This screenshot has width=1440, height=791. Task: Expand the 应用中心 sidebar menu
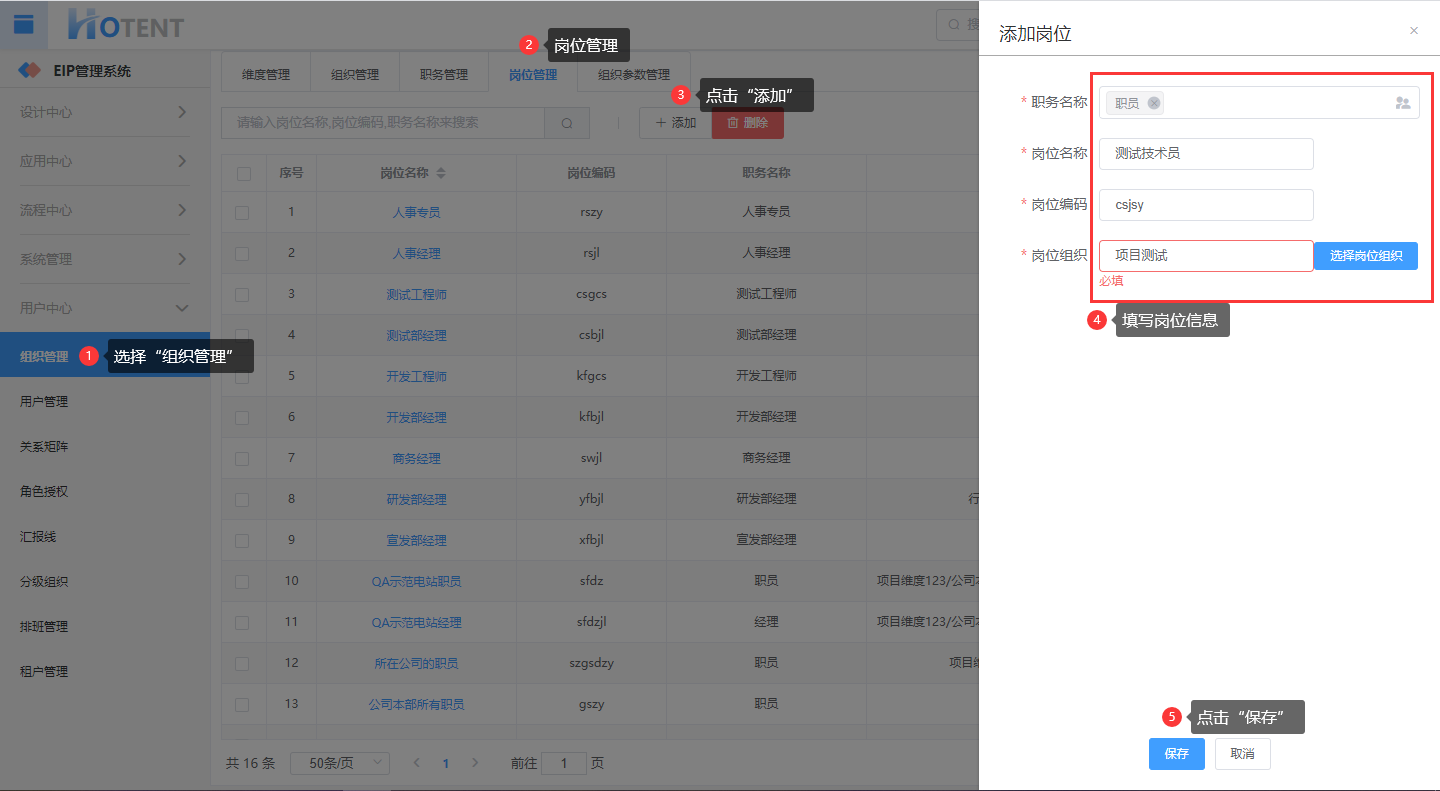coord(105,161)
